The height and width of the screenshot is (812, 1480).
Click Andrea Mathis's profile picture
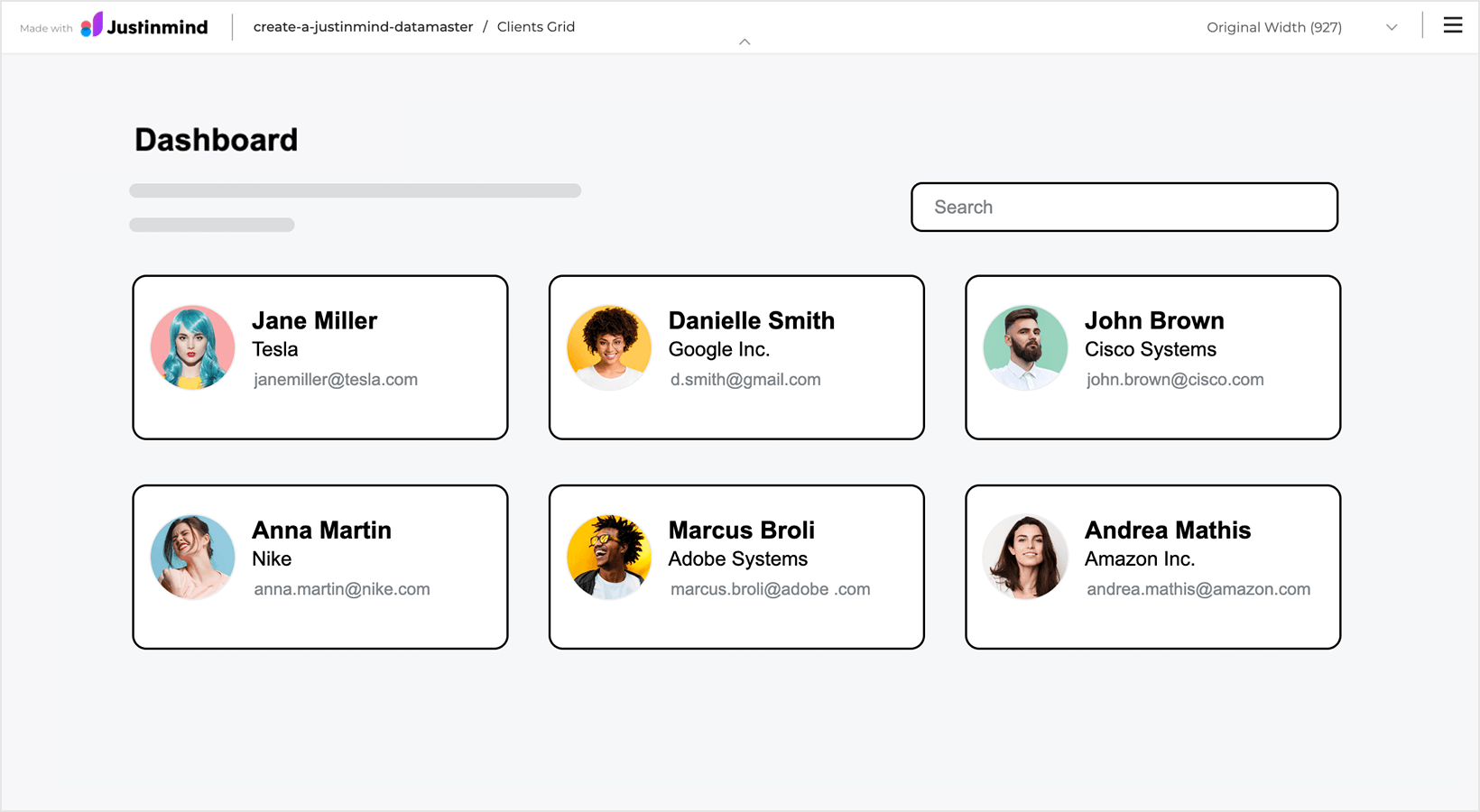[x=1025, y=557]
